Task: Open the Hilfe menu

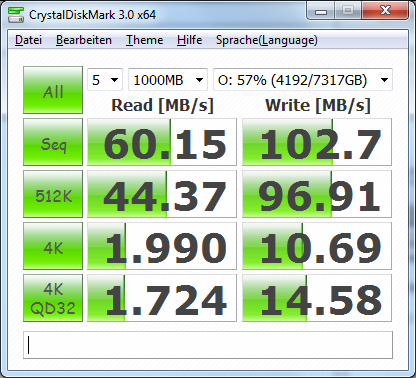Action: click(x=189, y=40)
